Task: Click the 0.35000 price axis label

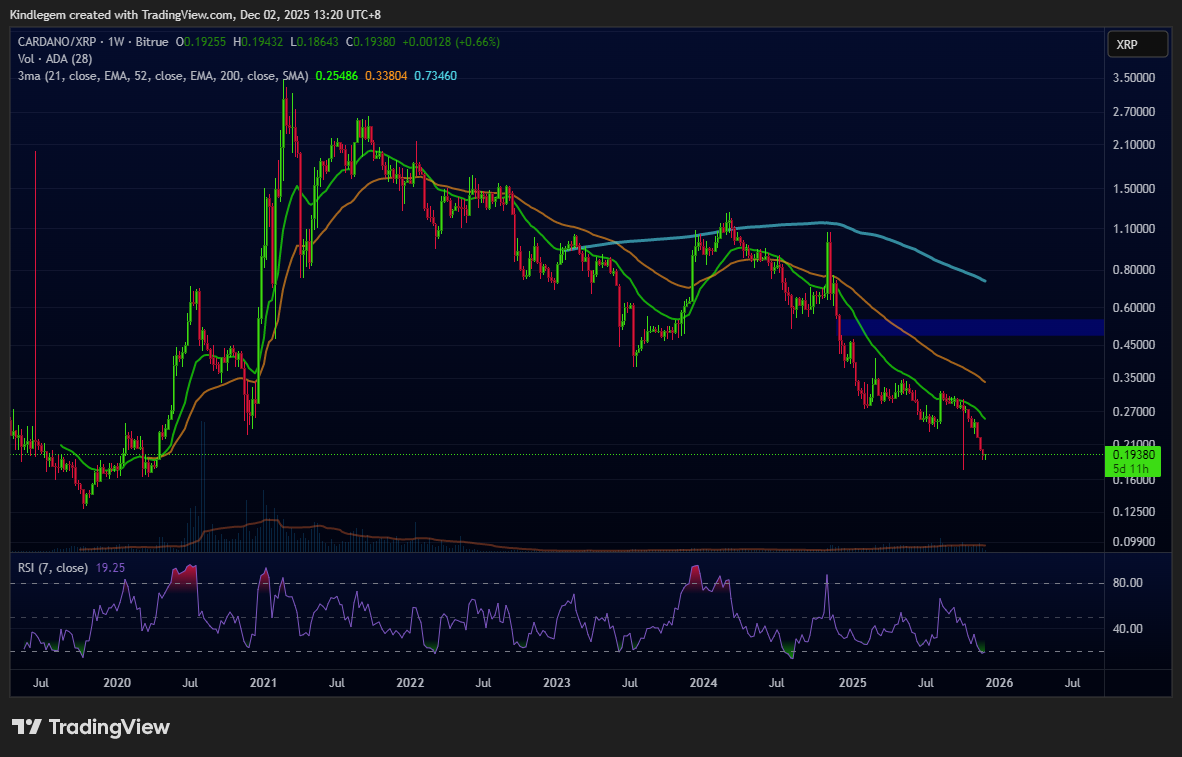Action: (x=1133, y=378)
